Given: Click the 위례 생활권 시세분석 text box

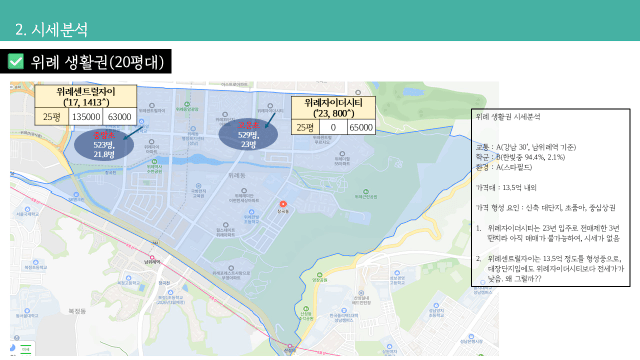Looking at the screenshot, I should pos(551,198).
